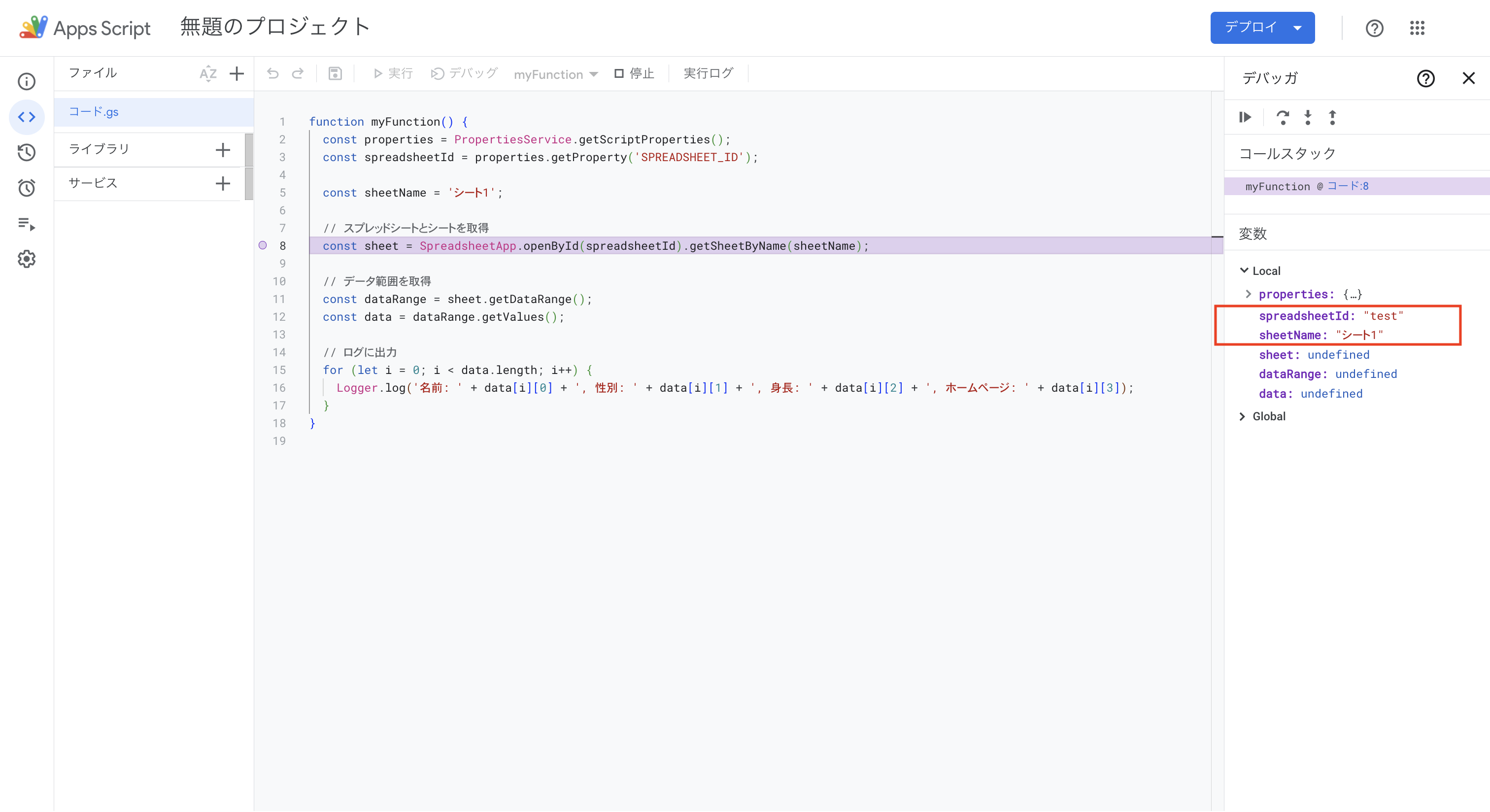The image size is (1490, 812).
Task: Toggle the breakpoint on line 8
Action: click(263, 245)
